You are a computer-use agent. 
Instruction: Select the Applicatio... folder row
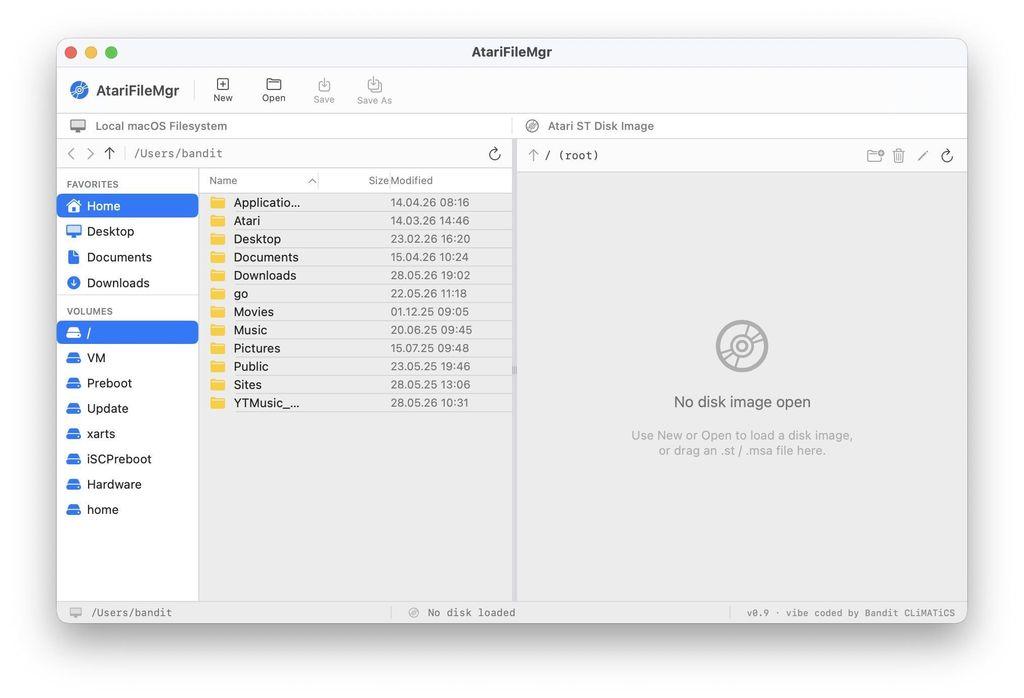357,202
